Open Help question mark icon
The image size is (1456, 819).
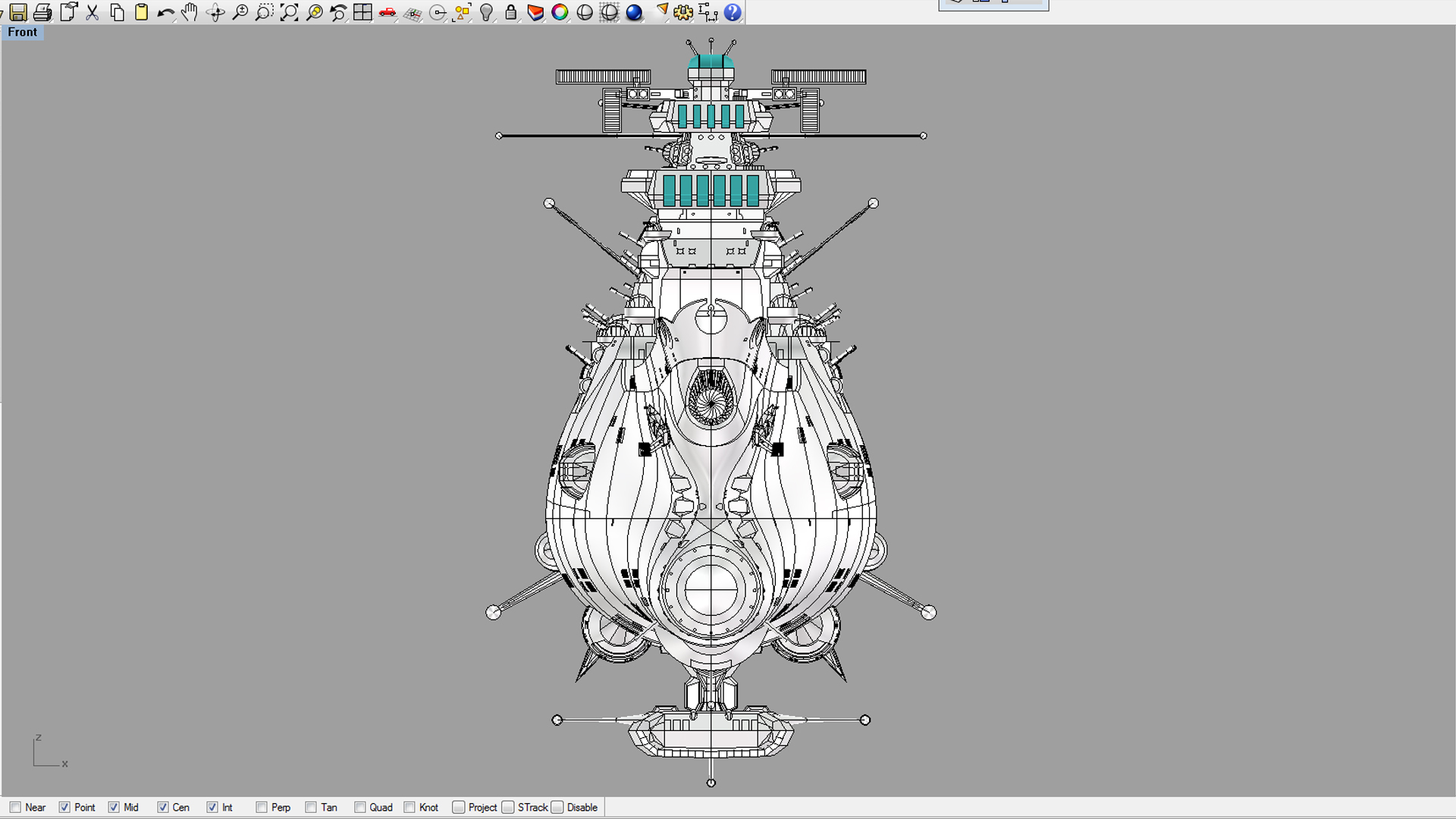point(733,12)
